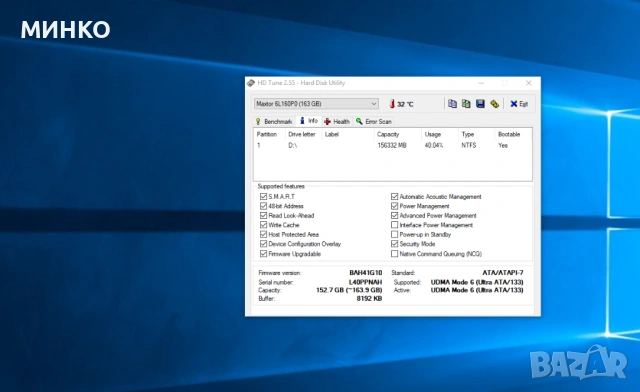640x392 pixels.
Task: Click the ATA/ATAPI-7 standard value
Action: tap(503, 272)
